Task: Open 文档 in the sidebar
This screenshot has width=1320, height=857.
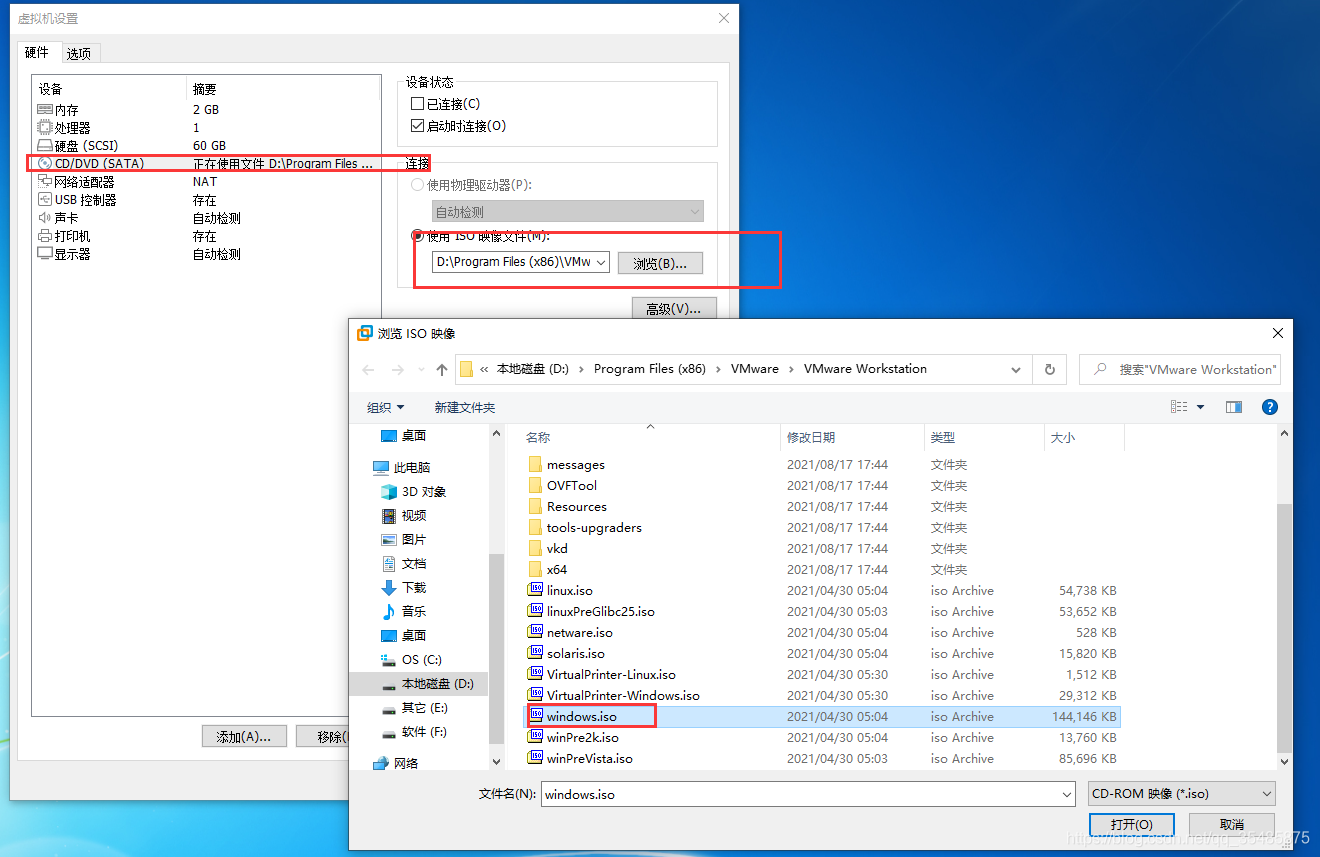Action: tap(404, 564)
